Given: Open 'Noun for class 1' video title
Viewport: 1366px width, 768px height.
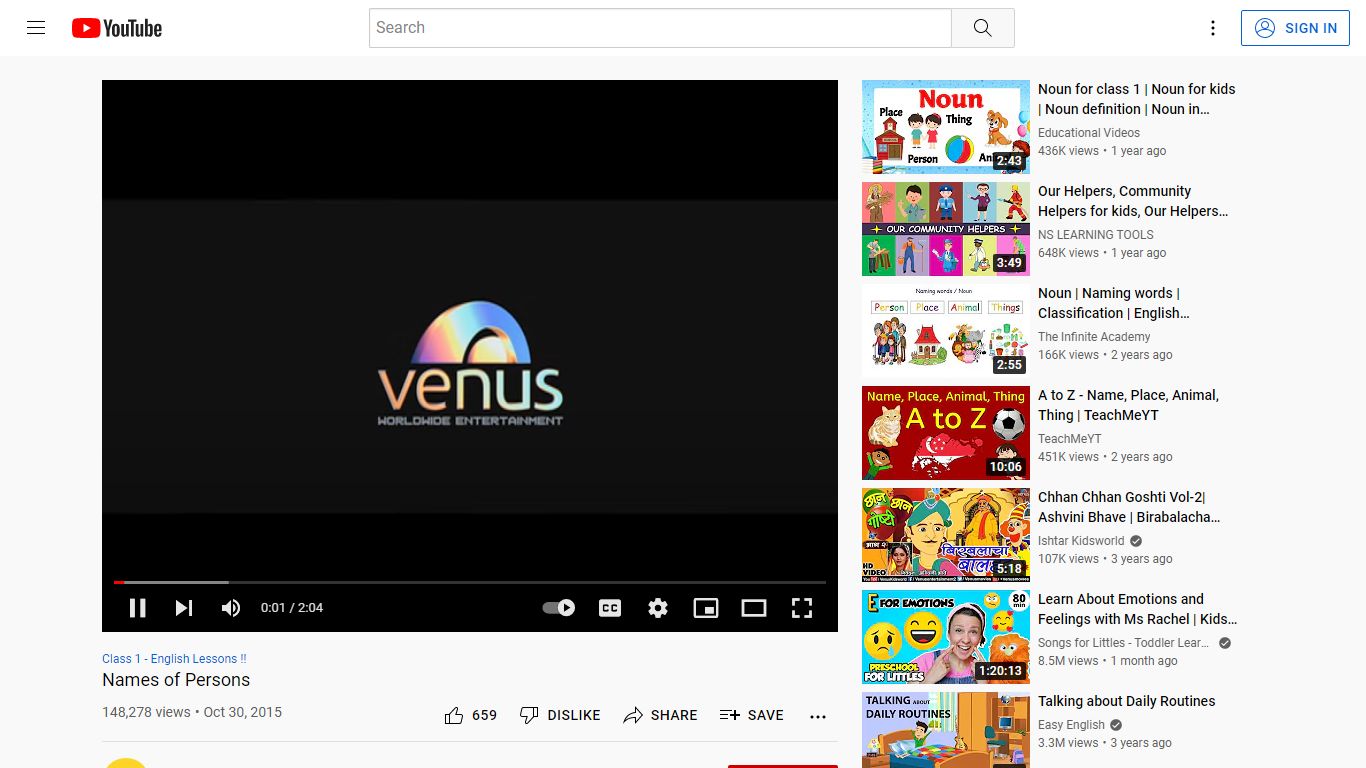Looking at the screenshot, I should [1137, 99].
